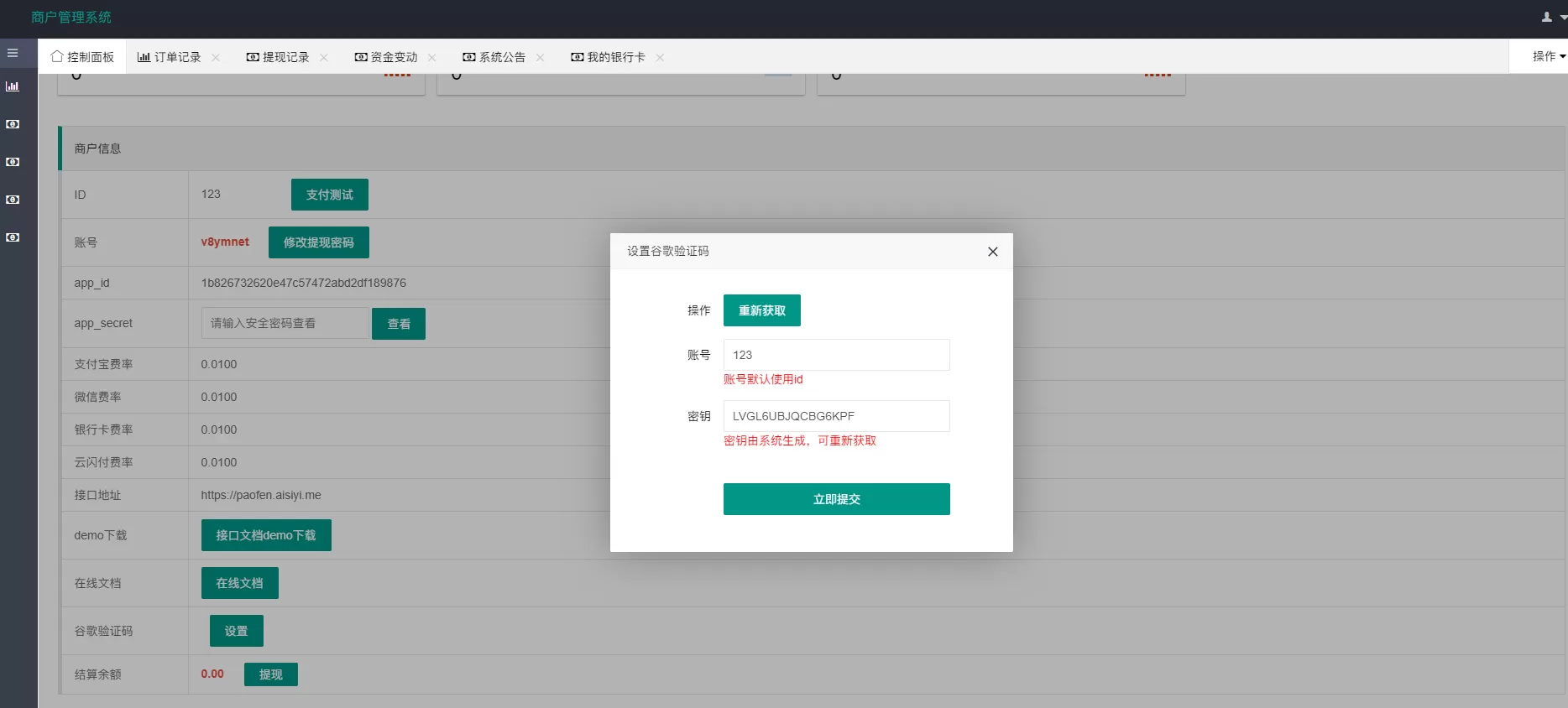Open the user account dropdown
The height and width of the screenshot is (708, 1568).
(x=1552, y=17)
